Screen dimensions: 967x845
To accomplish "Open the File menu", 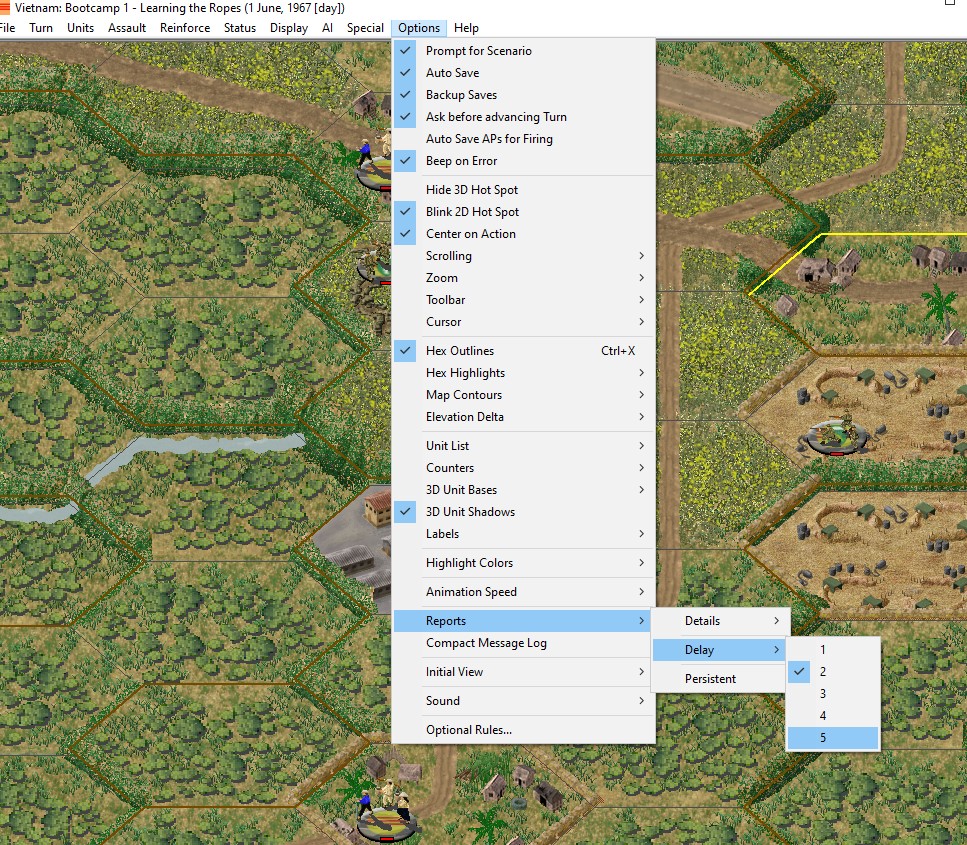I will (8, 28).
